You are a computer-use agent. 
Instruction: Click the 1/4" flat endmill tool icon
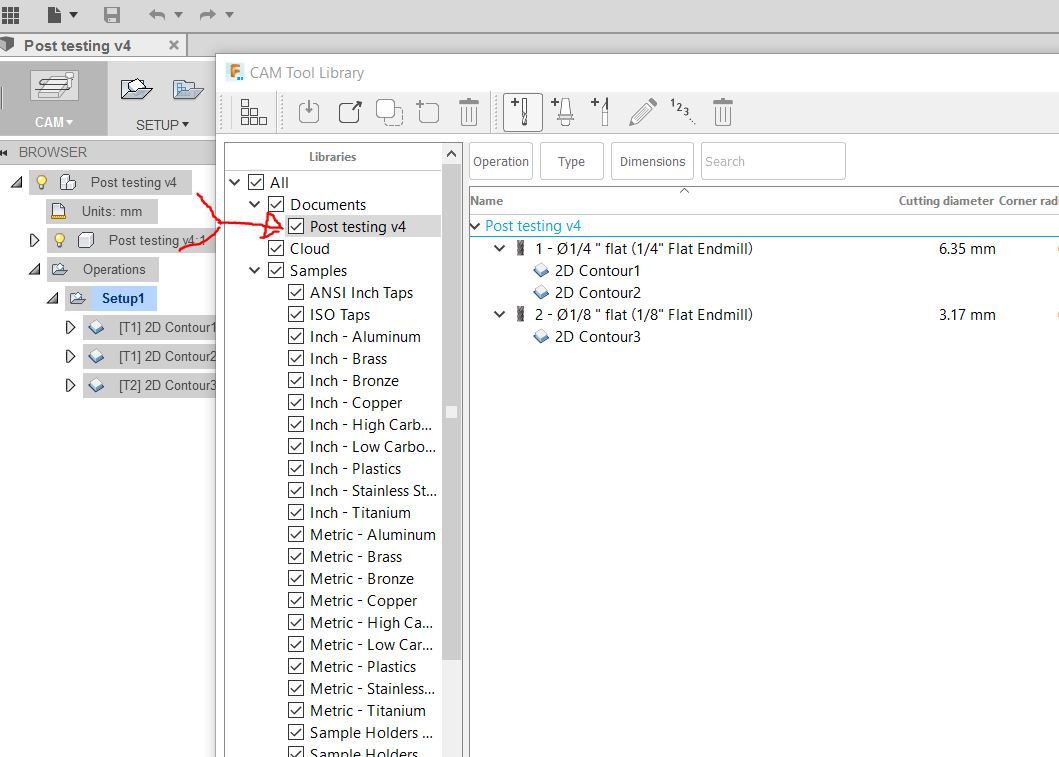pos(520,249)
